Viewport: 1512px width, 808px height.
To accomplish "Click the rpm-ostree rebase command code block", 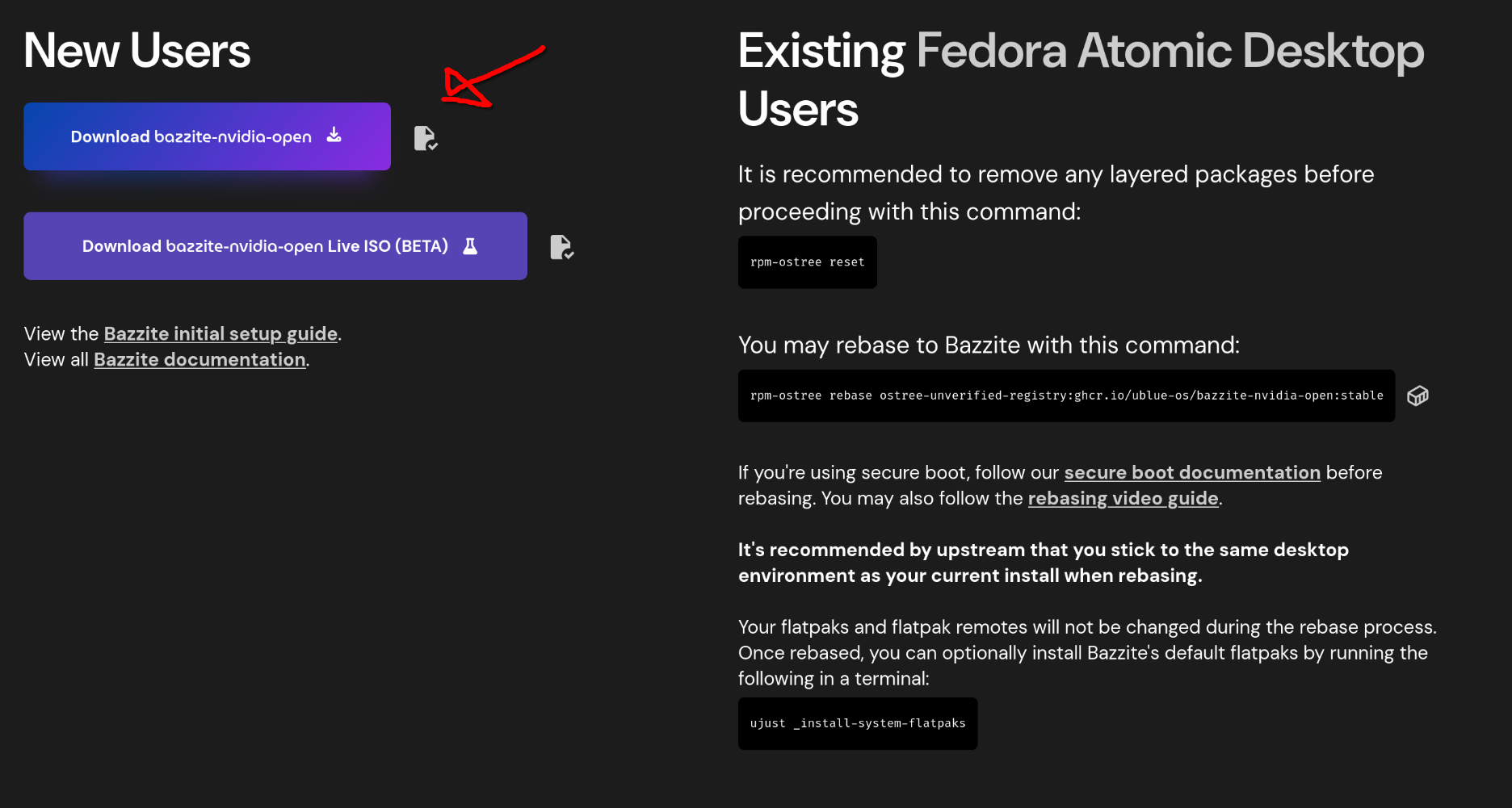I will tap(1066, 396).
